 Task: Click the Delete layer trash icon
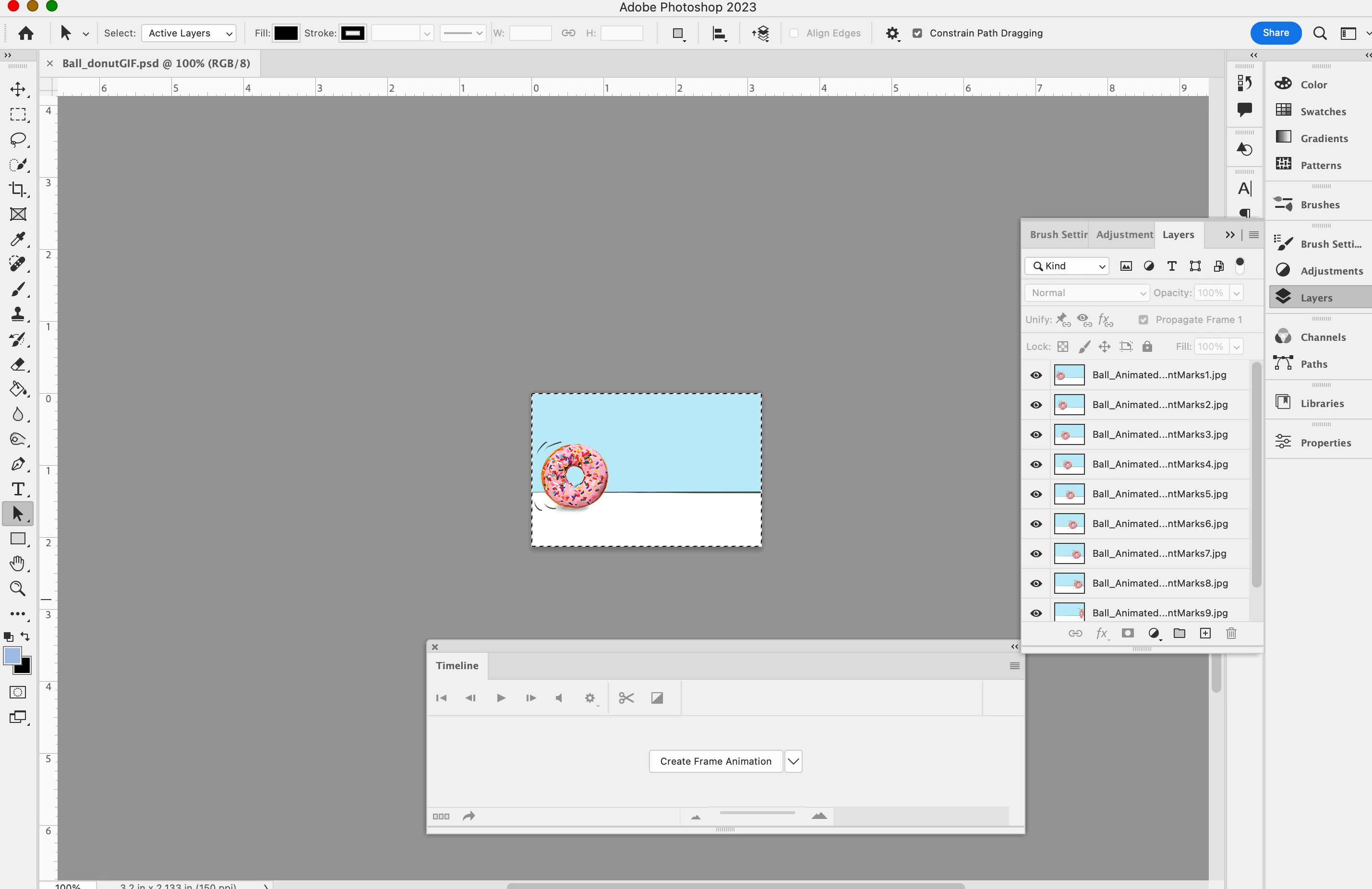coord(1231,634)
